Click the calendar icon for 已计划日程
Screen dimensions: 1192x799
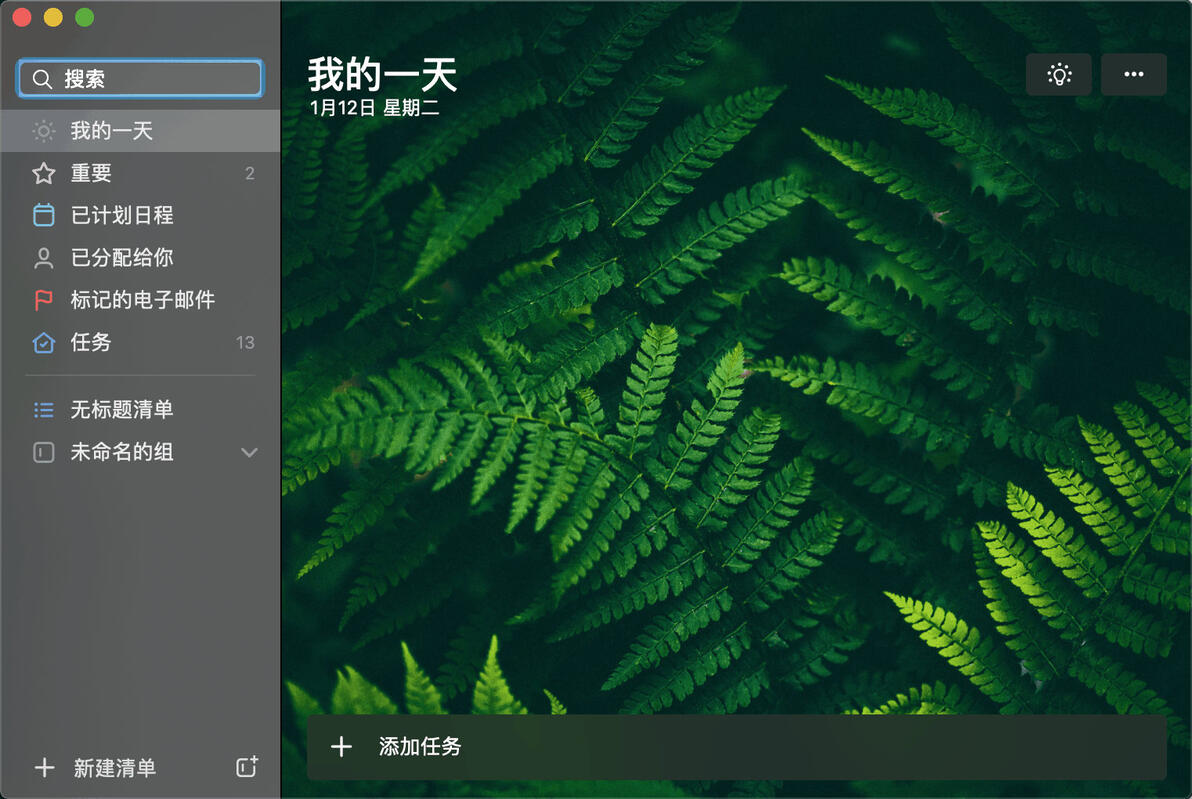coord(43,215)
